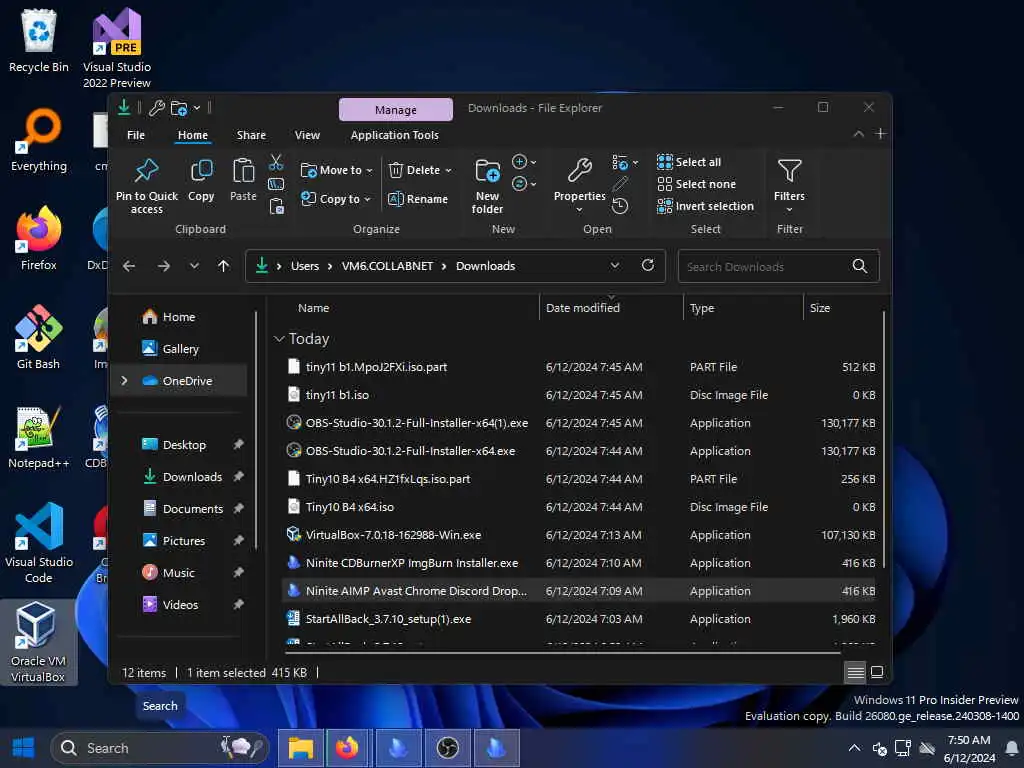Open the Easy access dropdown
This screenshot has height=768, width=1024.
click(x=524, y=184)
